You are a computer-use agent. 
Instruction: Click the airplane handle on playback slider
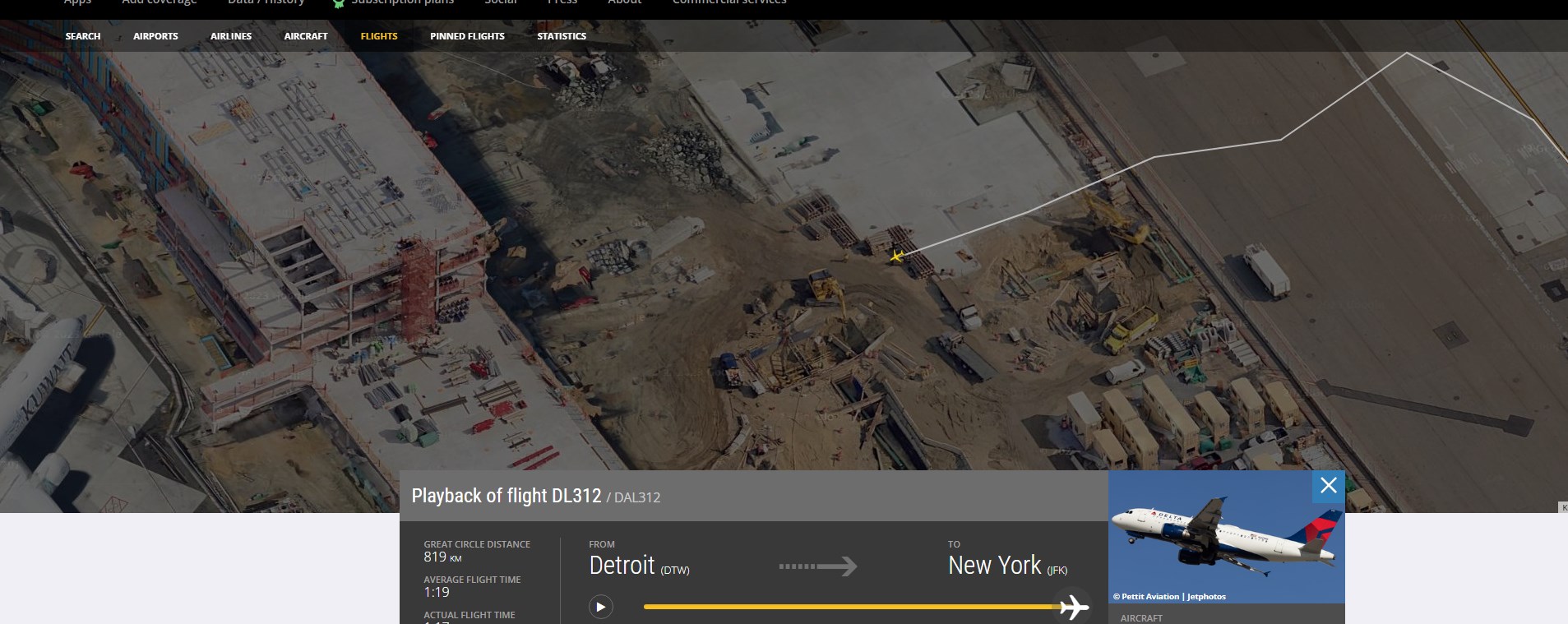pos(1073,608)
